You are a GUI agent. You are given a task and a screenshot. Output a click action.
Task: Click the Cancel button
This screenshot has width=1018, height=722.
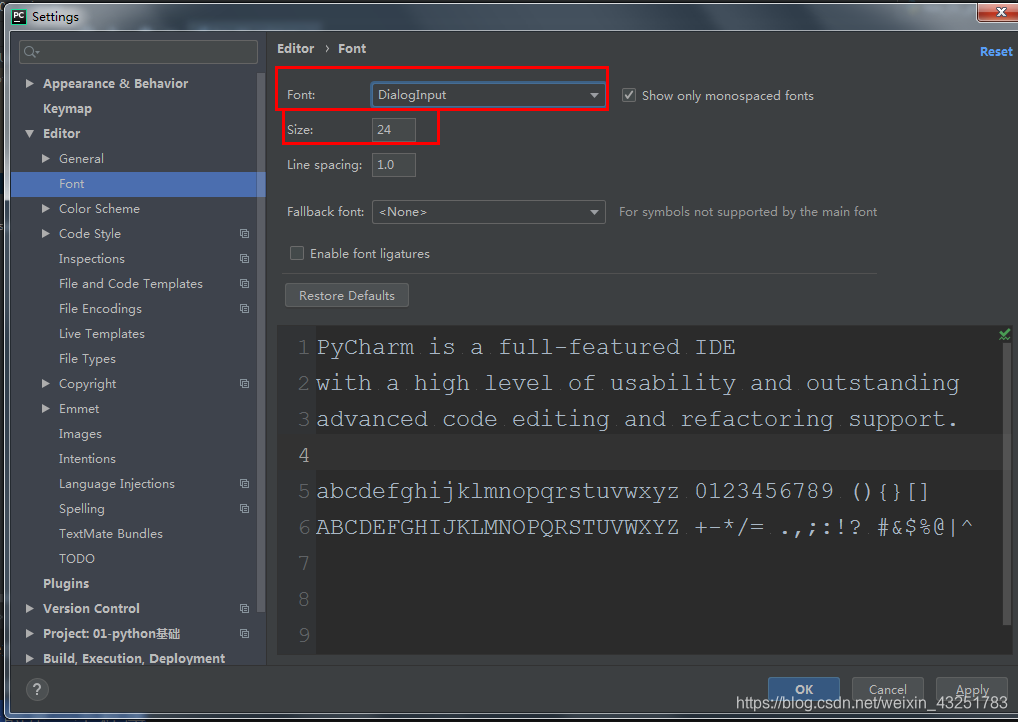(888, 690)
